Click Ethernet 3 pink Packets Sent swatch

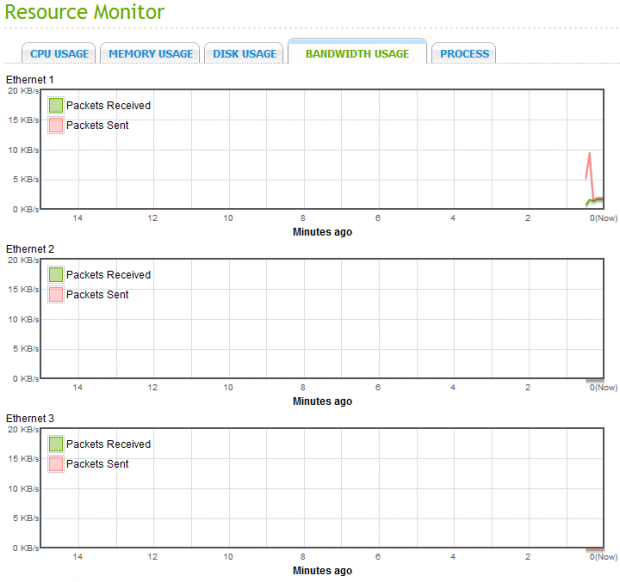point(56,464)
